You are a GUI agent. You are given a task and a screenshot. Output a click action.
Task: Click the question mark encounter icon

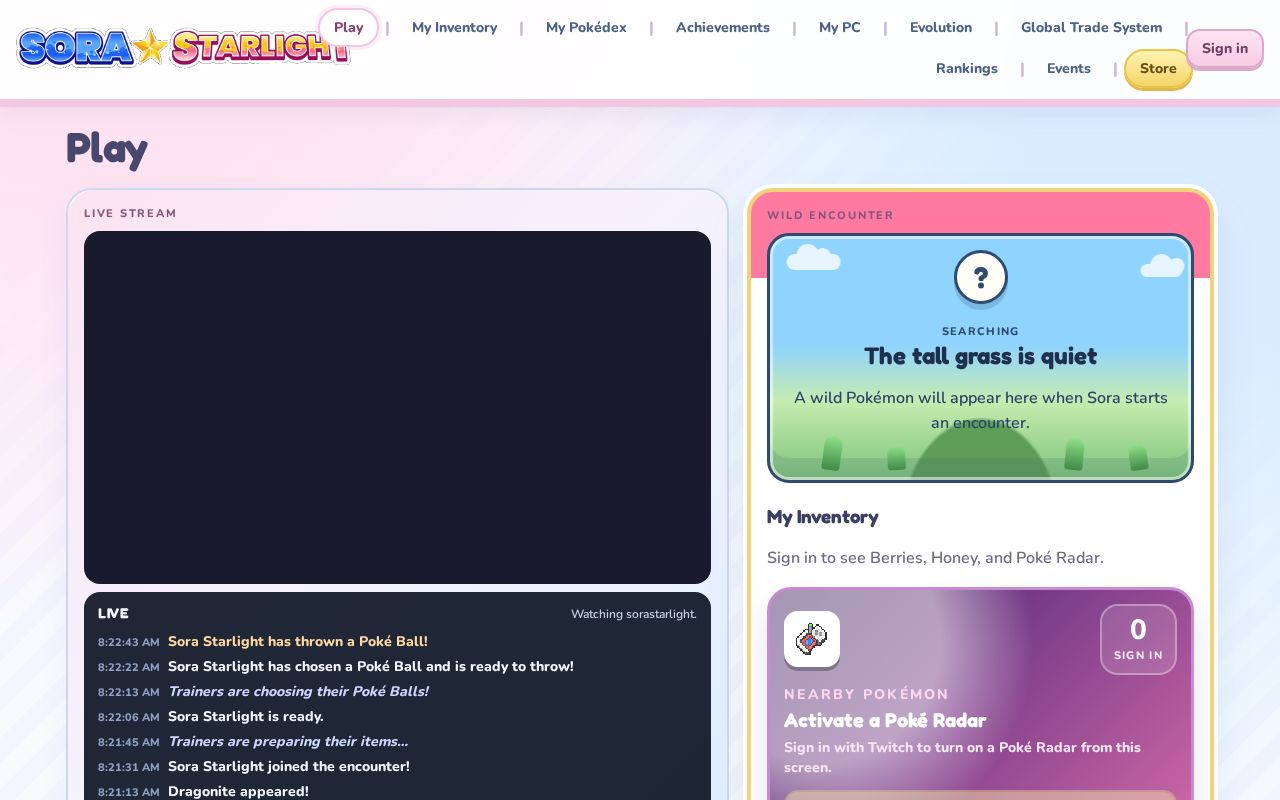(981, 277)
